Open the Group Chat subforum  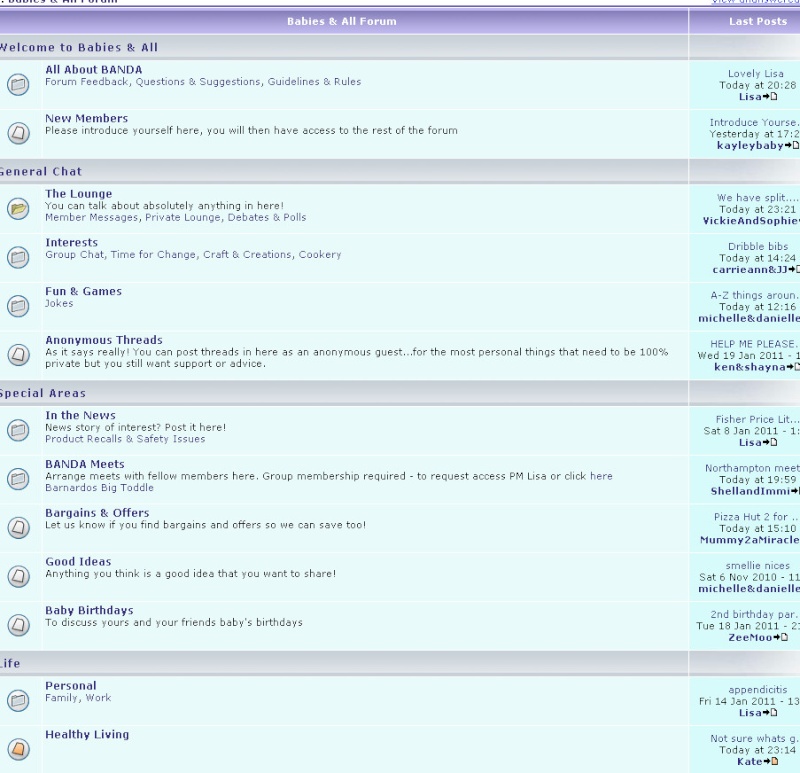click(x=75, y=255)
